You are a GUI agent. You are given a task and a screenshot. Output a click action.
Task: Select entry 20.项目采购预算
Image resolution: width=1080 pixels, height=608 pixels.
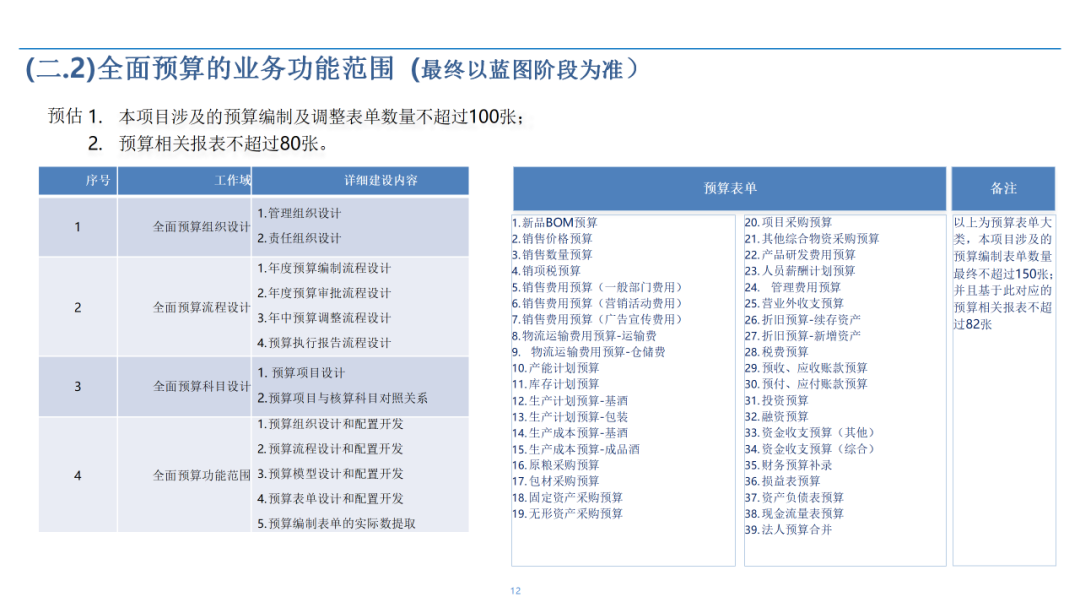coord(788,222)
